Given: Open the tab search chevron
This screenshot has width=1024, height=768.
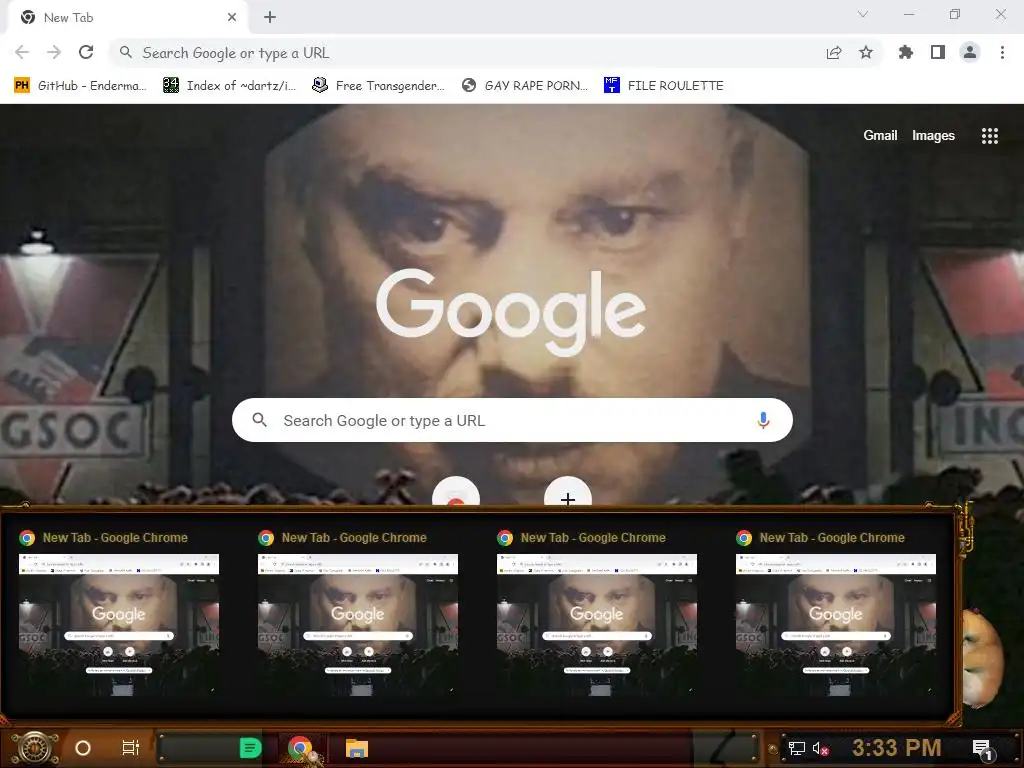Looking at the screenshot, I should coord(863,14).
